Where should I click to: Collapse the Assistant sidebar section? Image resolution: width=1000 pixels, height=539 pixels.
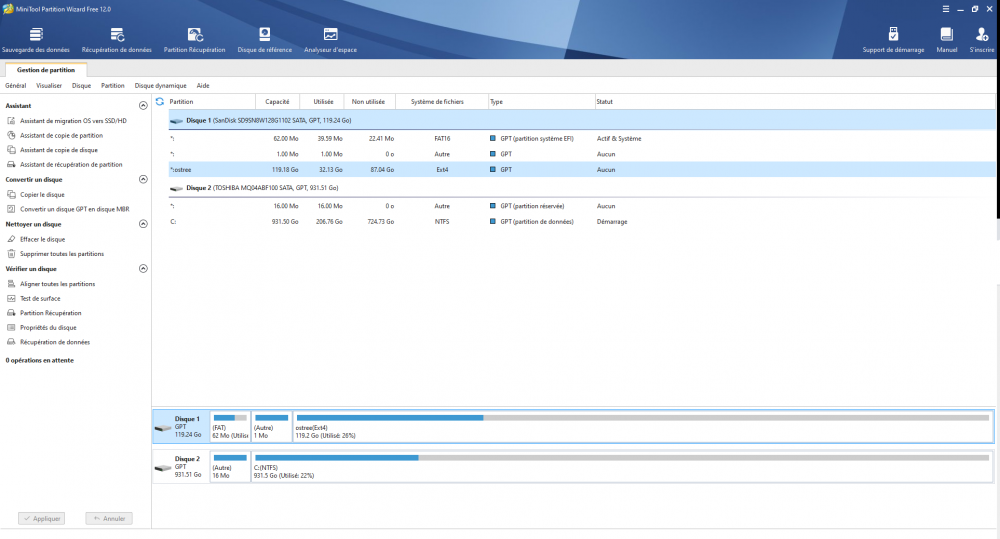pos(143,105)
